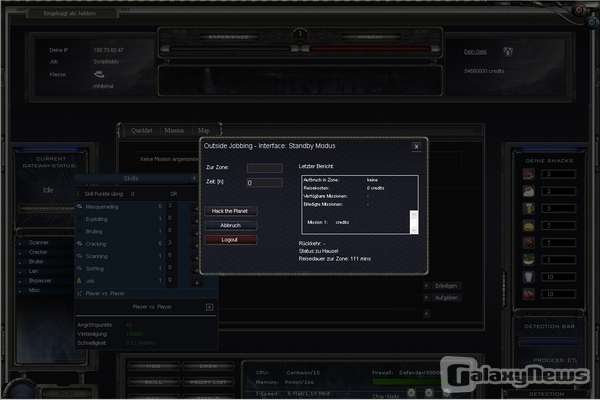Image resolution: width=600 pixels, height=400 pixels.
Task: Click the Current Gateway Status Idle display
Action: pyautogui.click(x=48, y=190)
